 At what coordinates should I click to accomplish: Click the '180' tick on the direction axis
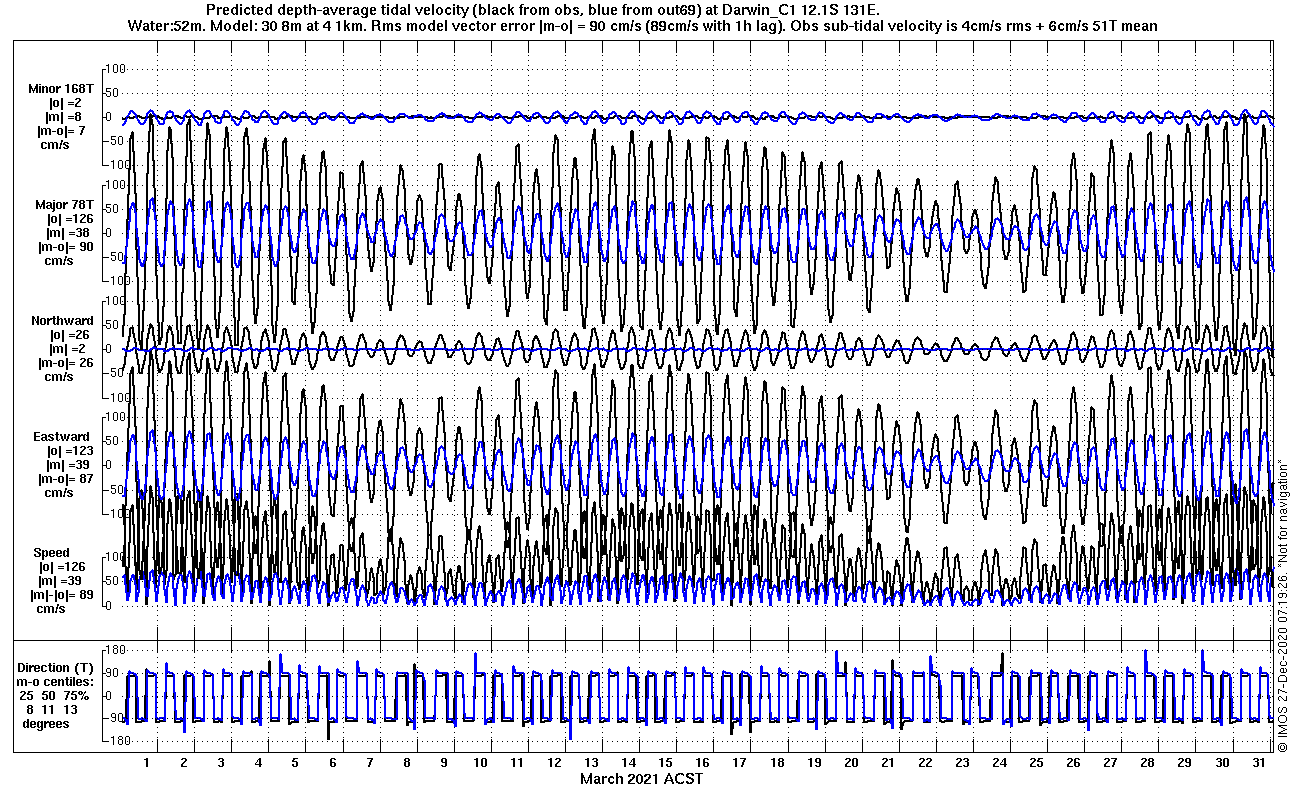click(x=114, y=650)
